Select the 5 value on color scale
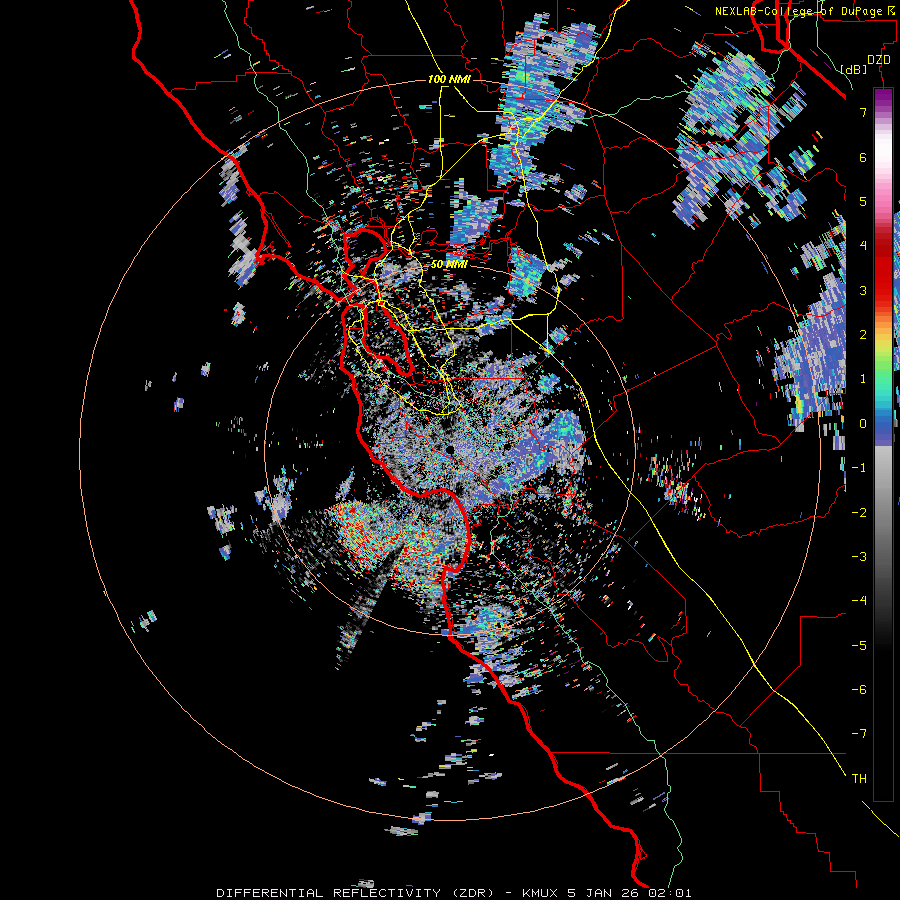Image resolution: width=900 pixels, height=900 pixels. [863, 201]
